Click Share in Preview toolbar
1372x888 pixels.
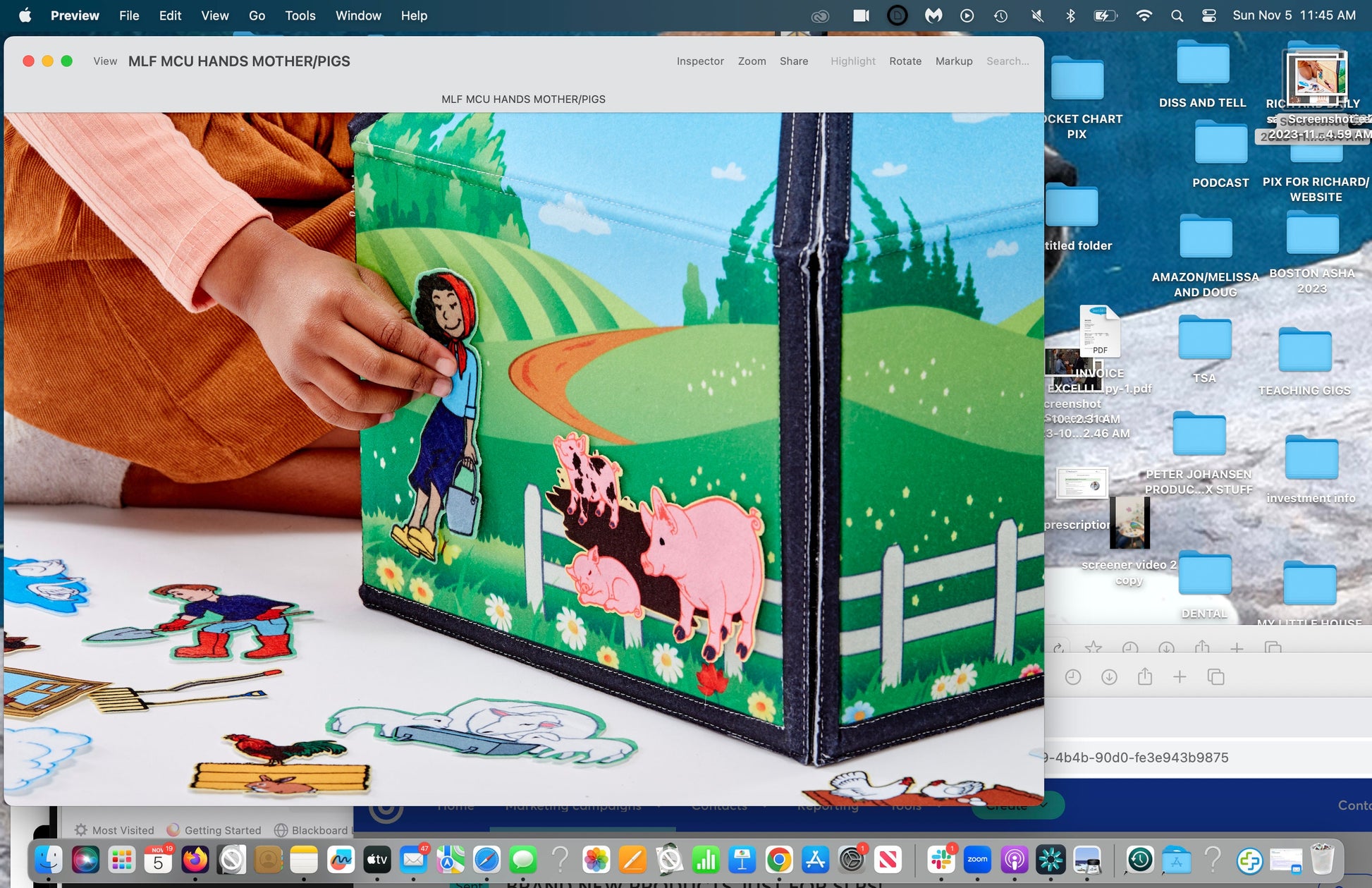(793, 61)
